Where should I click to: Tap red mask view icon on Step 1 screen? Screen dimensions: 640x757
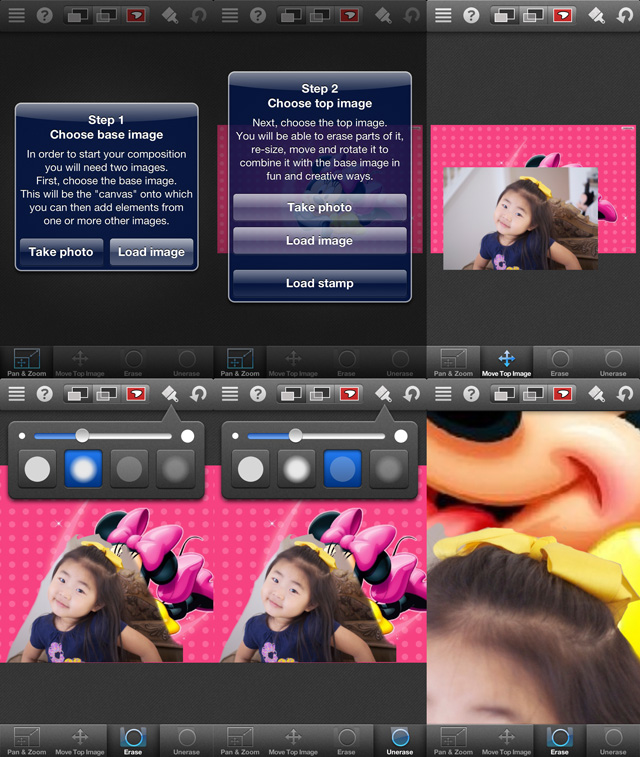[x=136, y=15]
